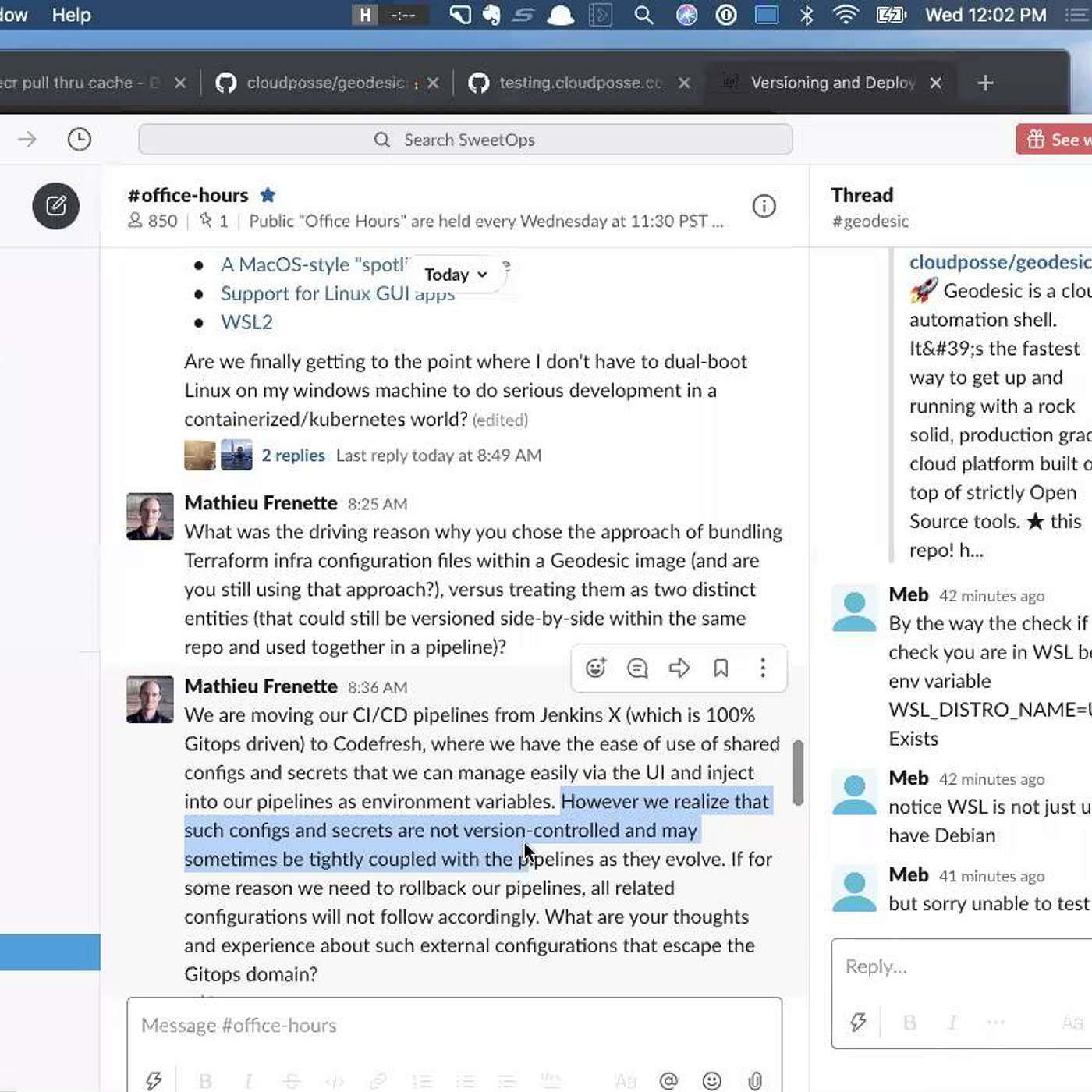Bookmark the message with save icon

[x=721, y=668]
